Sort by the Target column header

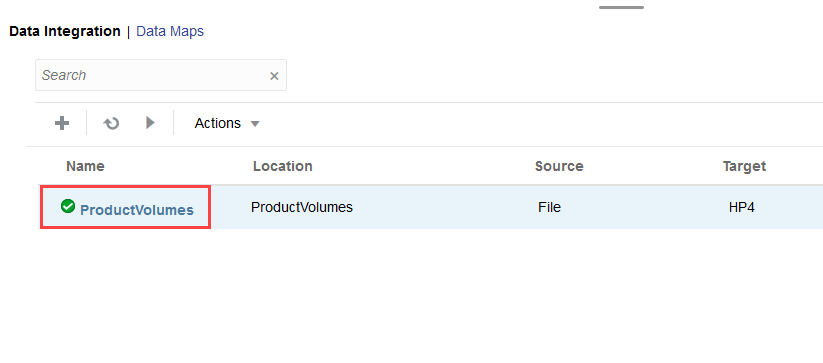(744, 166)
